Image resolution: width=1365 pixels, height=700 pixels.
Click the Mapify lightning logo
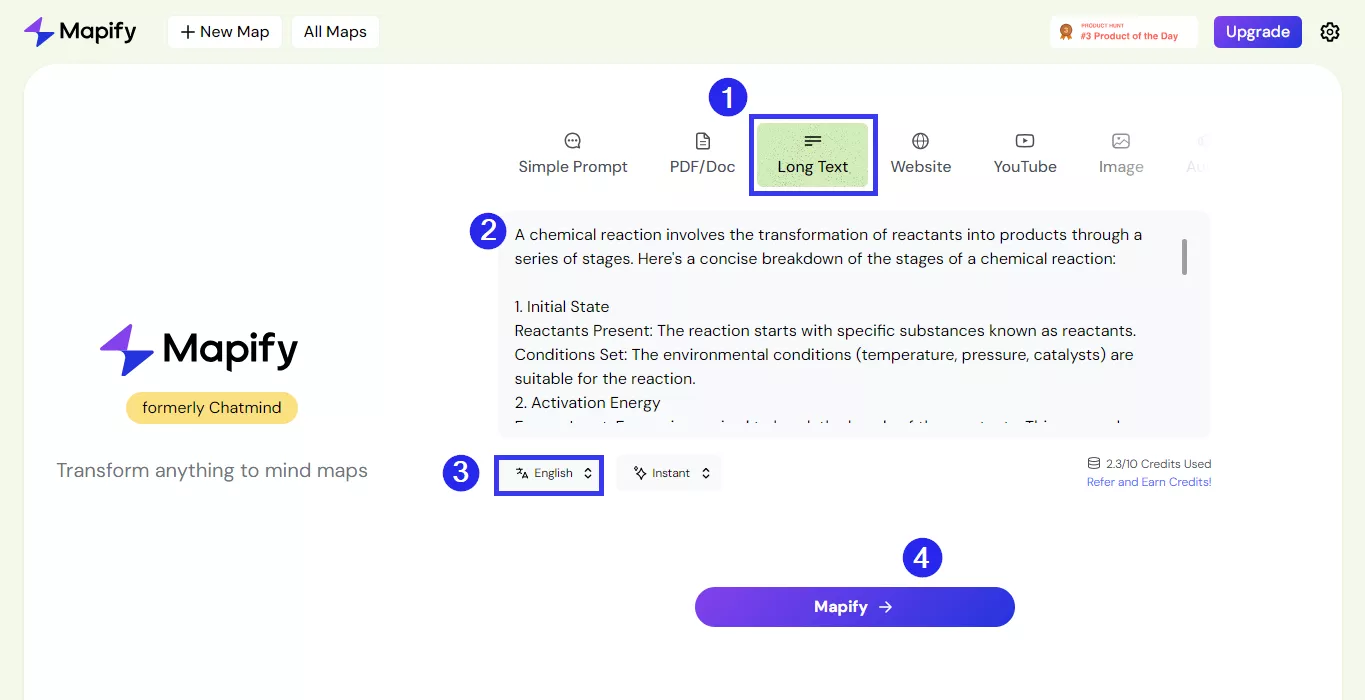pos(40,31)
